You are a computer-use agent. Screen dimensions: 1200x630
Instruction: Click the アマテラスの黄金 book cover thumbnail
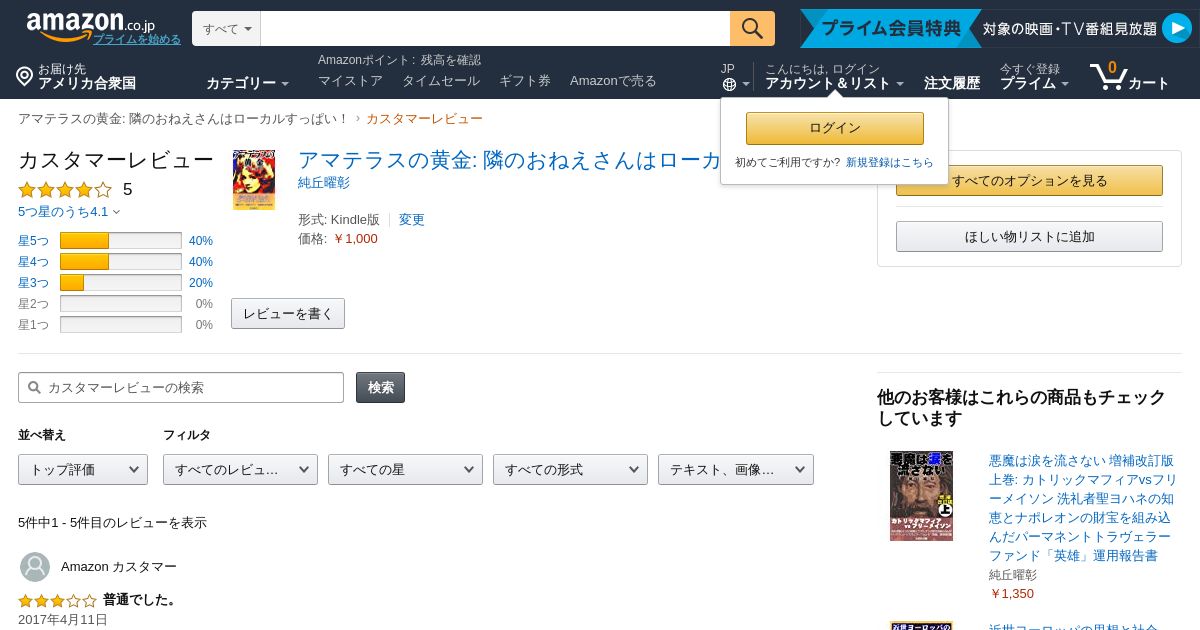pos(254,180)
